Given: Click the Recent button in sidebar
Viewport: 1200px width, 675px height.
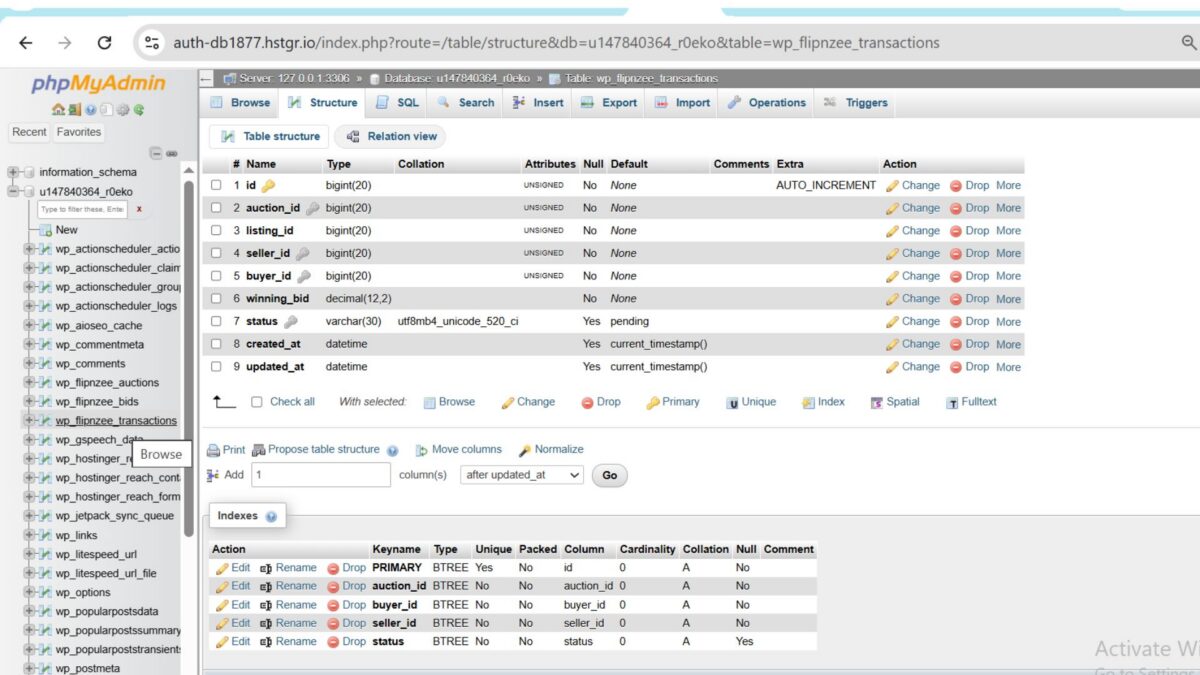Looking at the screenshot, I should tap(29, 132).
